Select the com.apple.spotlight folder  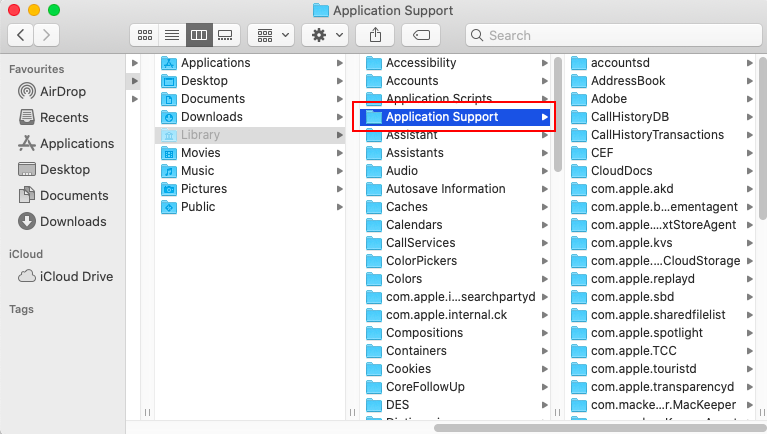point(660,333)
